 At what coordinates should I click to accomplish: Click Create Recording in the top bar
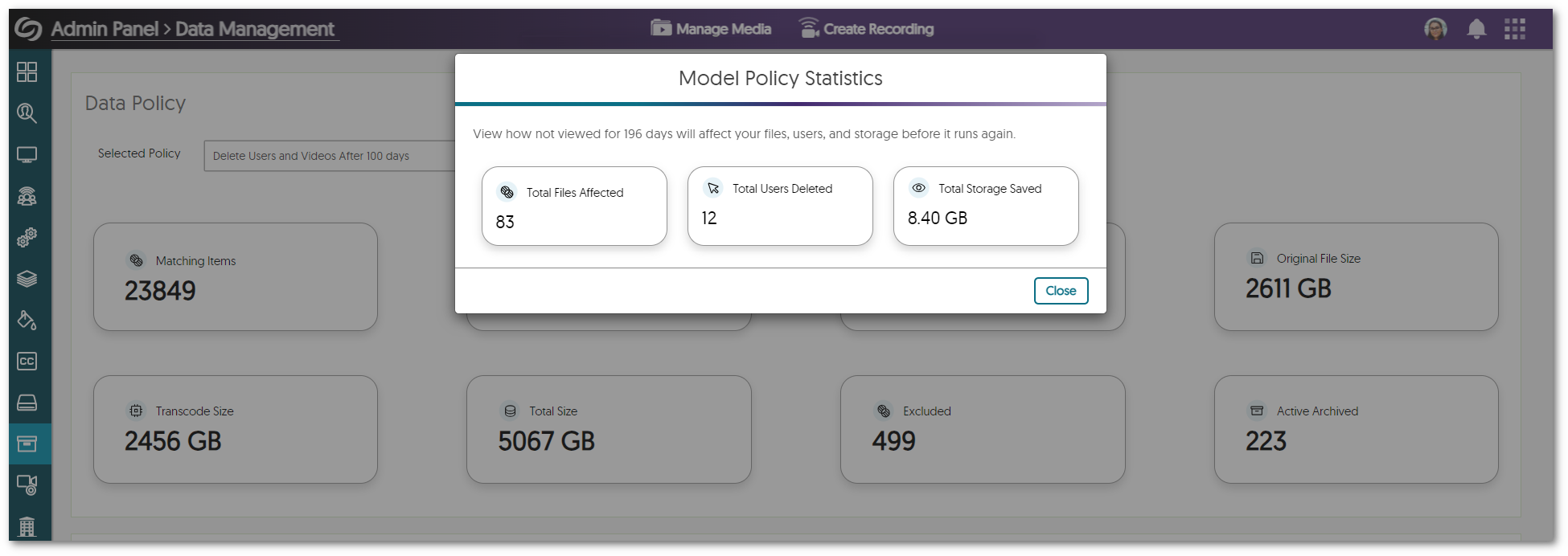pos(868,28)
